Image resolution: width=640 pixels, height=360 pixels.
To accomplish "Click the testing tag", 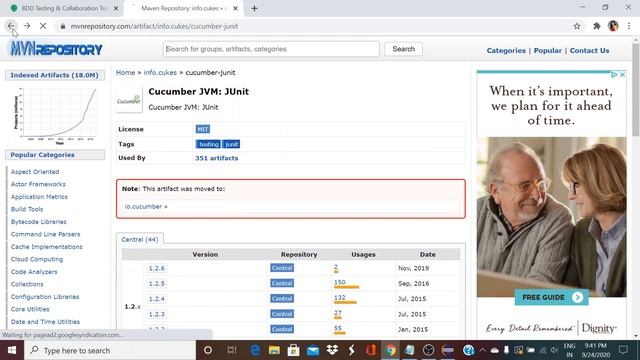I will pyautogui.click(x=209, y=144).
